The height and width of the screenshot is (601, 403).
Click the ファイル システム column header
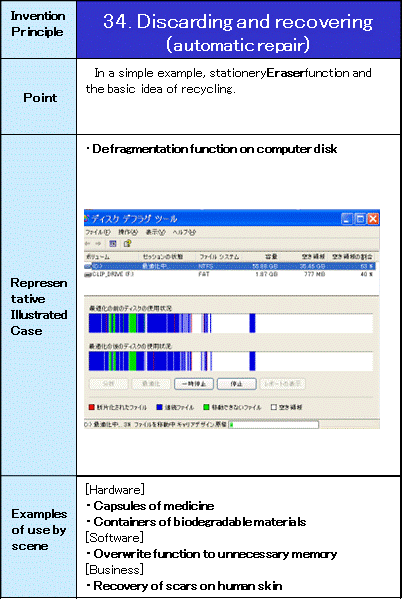(x=219, y=257)
